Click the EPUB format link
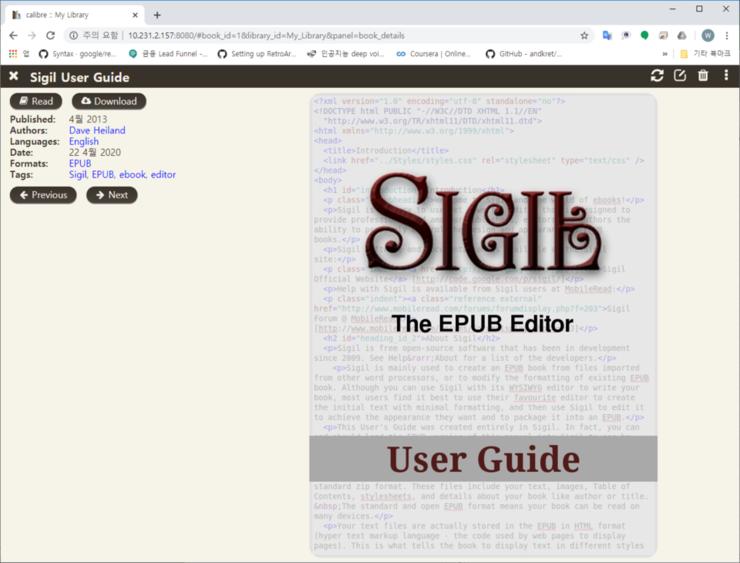Screen dimensions: 740x563 [x=80, y=163]
